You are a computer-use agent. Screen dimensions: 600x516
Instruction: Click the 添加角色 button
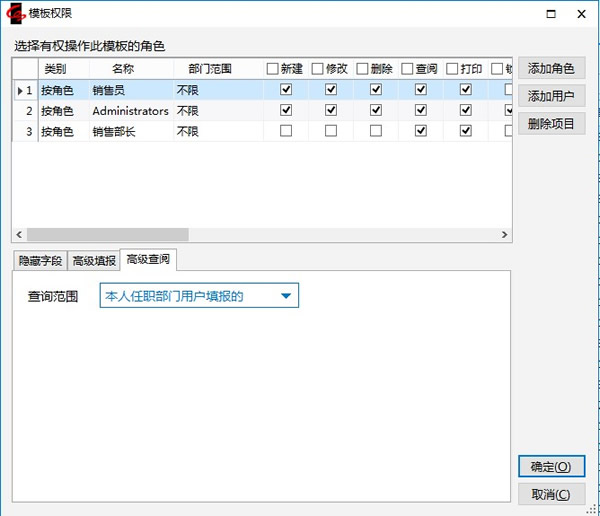[x=551, y=69]
